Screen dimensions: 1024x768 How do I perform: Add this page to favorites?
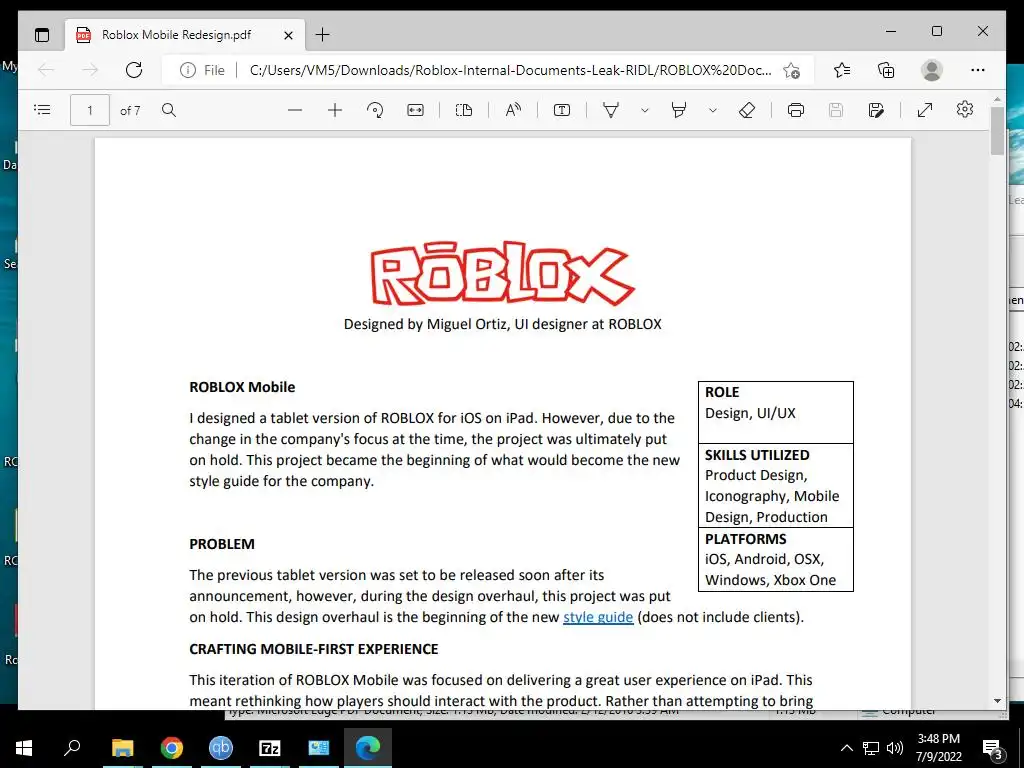[x=792, y=70]
